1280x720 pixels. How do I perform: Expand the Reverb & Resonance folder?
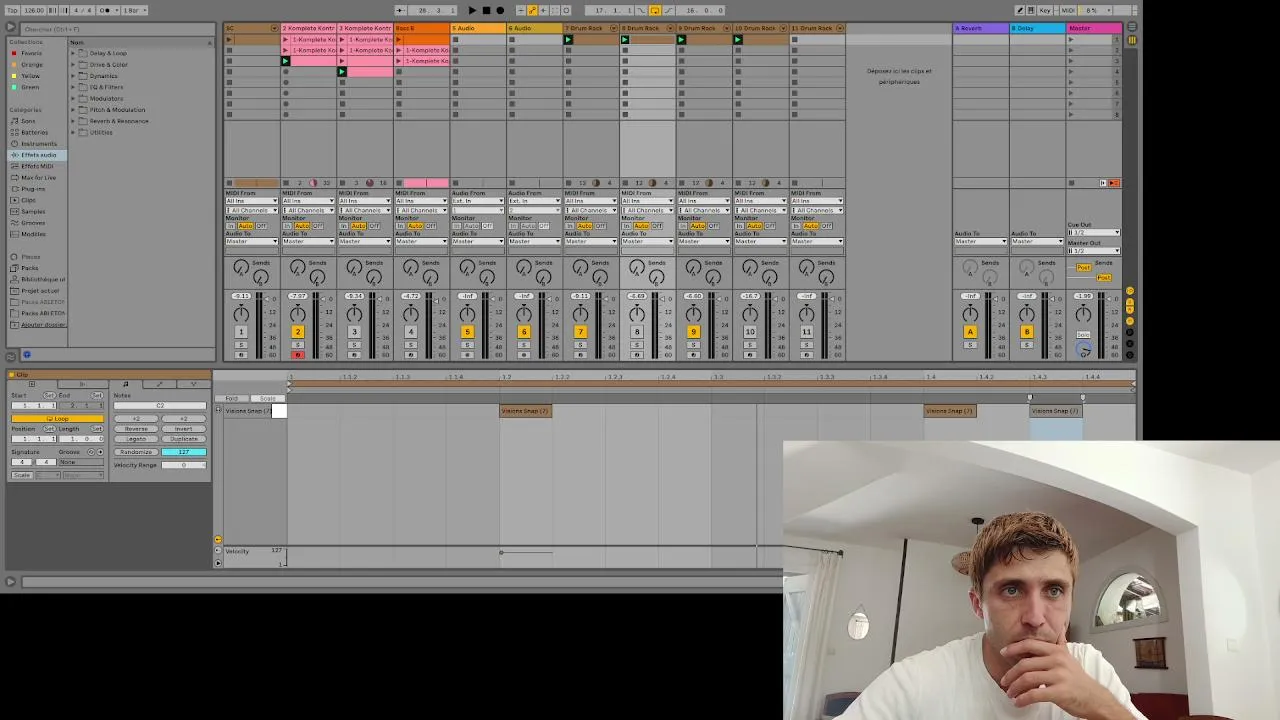73,121
